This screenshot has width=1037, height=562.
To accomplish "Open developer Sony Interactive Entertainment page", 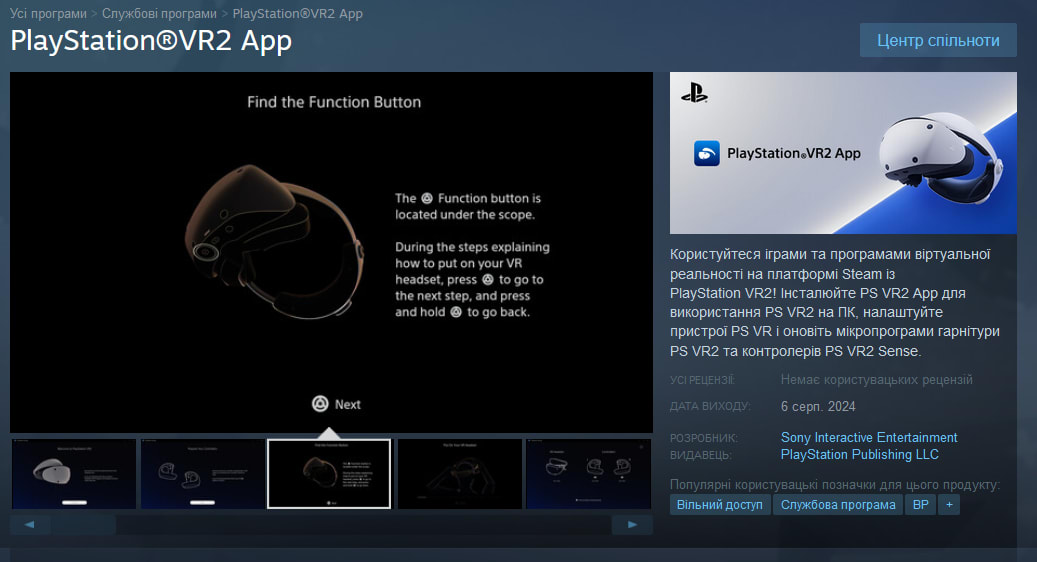I will [869, 437].
